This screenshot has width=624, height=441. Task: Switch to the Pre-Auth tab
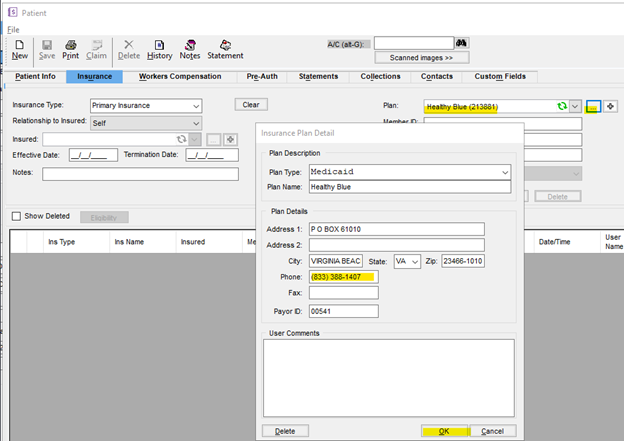[262, 76]
